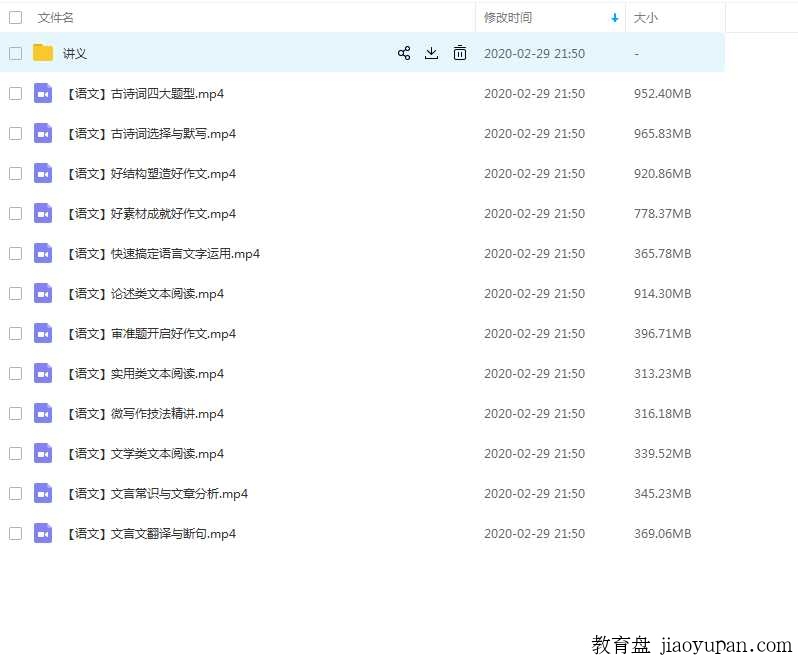Click the delete trash icon on 讲义 row
Viewport: 798px width, 660px height.
[460, 53]
